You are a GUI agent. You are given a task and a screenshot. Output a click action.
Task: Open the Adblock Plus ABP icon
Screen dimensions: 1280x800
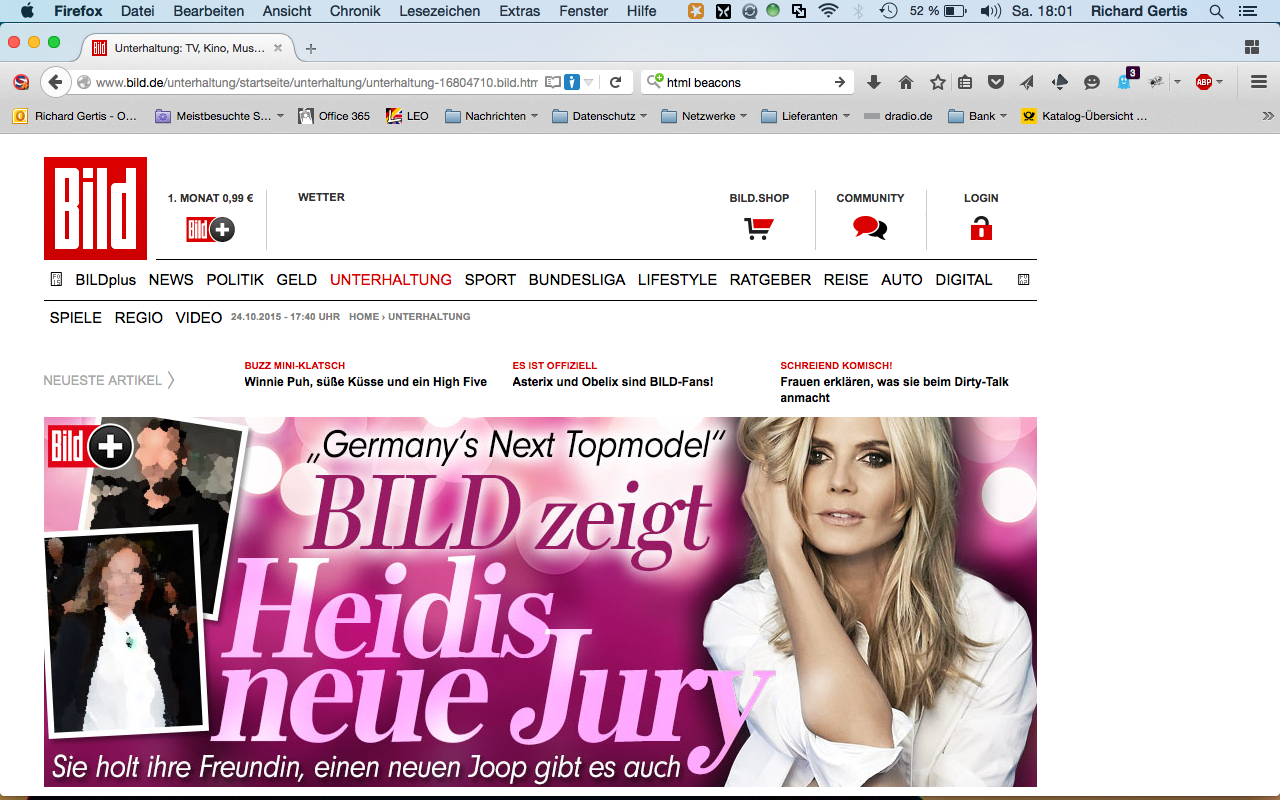click(1203, 82)
